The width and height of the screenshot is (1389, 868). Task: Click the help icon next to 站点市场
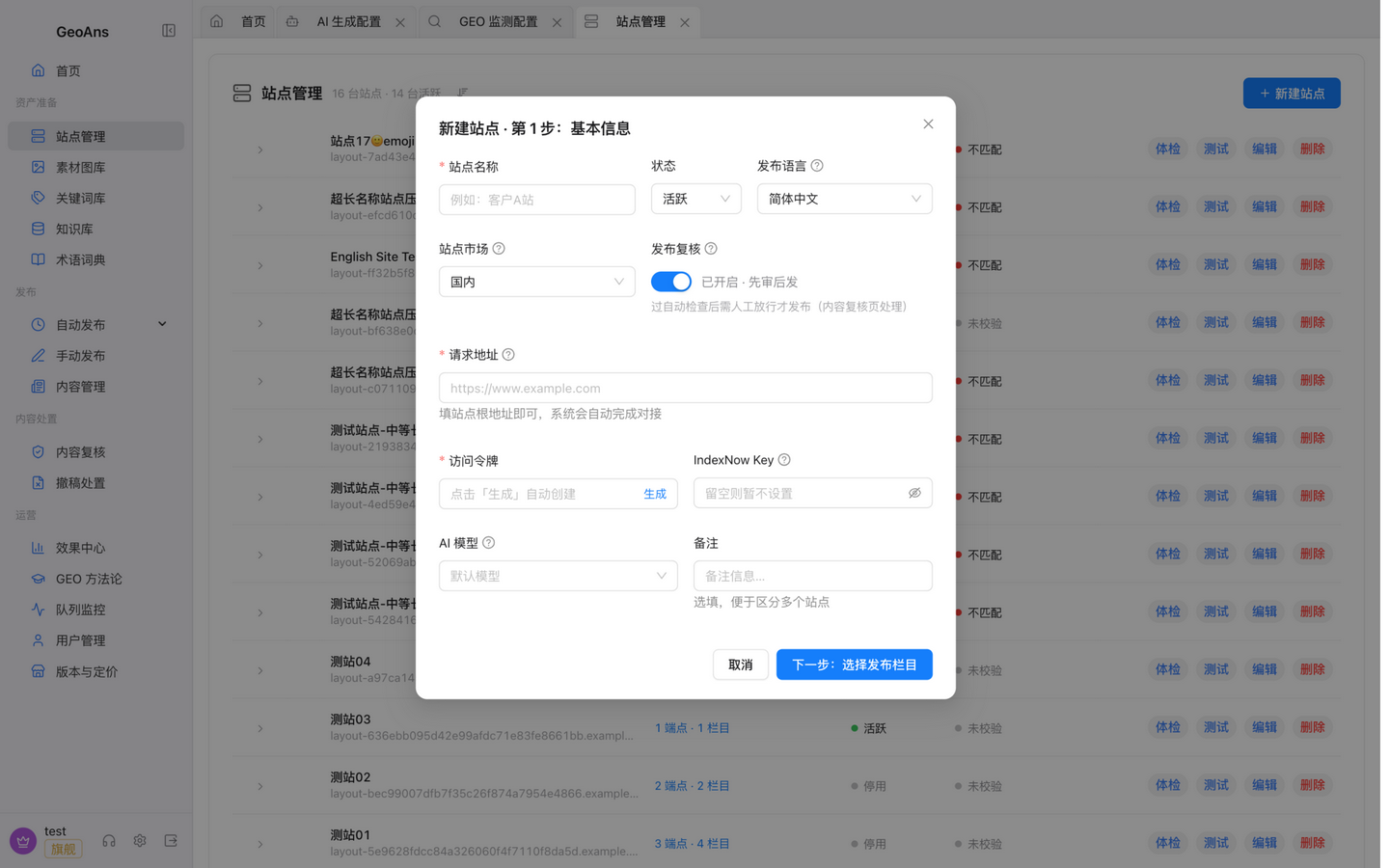pyautogui.click(x=499, y=249)
